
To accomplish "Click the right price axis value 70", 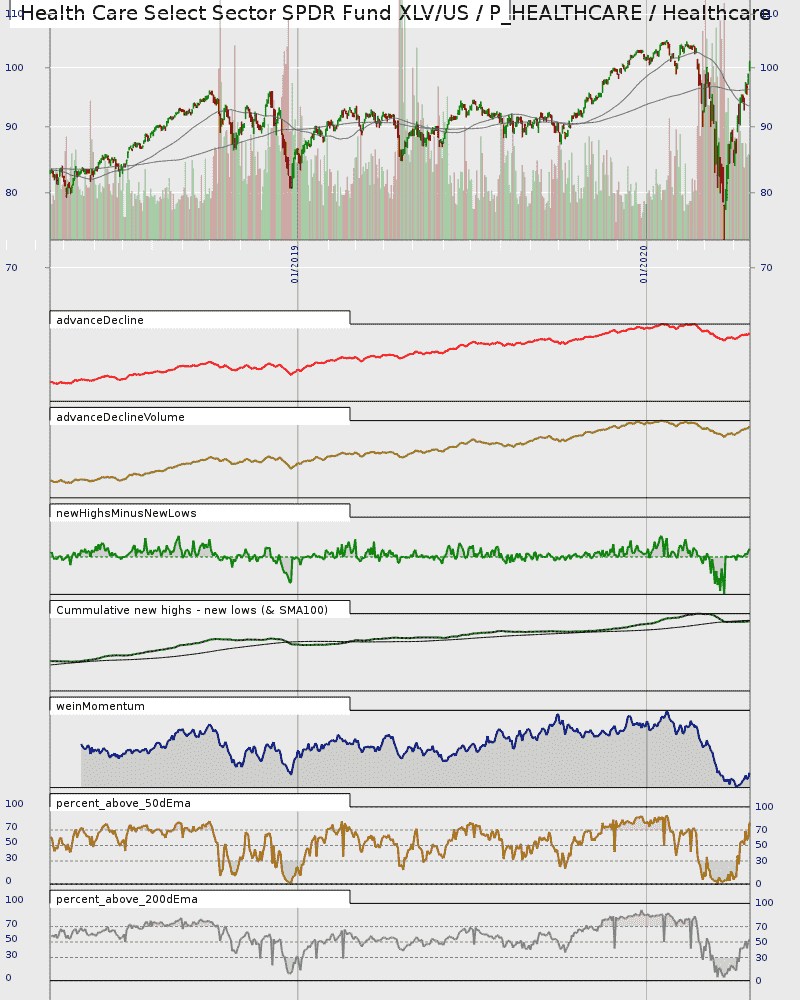I will [766, 268].
